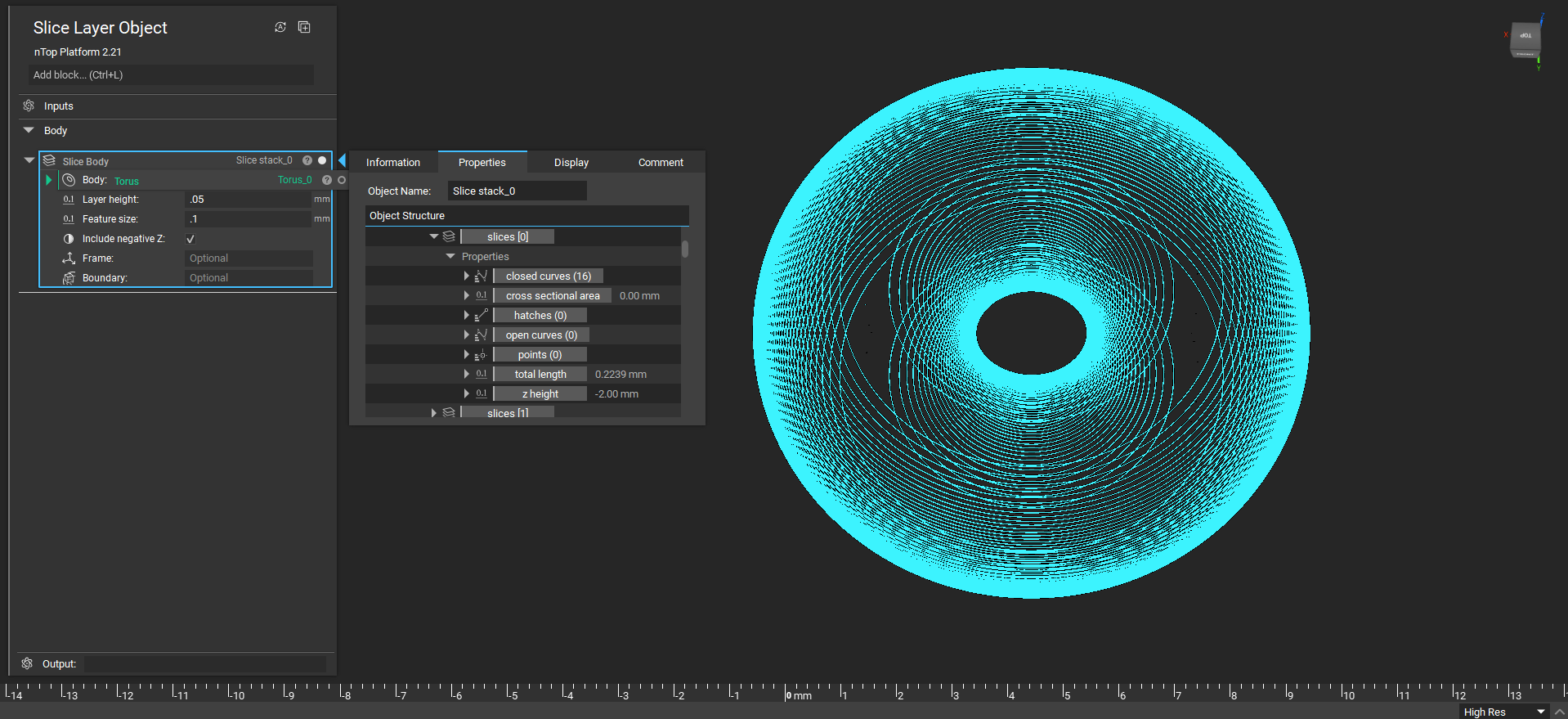The image size is (1568, 719).
Task: Expand the green Body Torus input arrow
Action: [49, 180]
